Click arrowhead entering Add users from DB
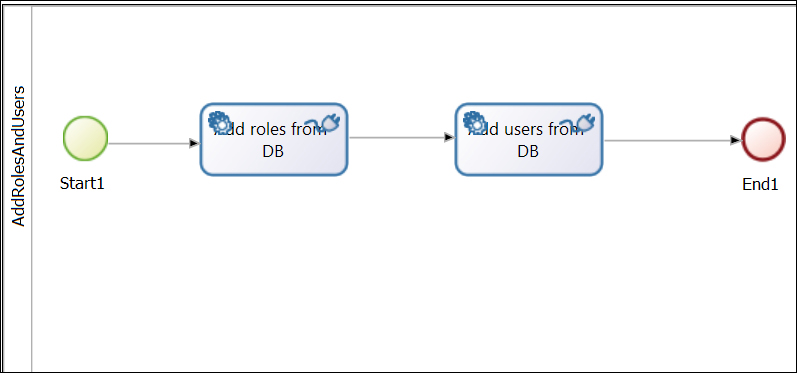This screenshot has height=373, width=797. coord(449,137)
